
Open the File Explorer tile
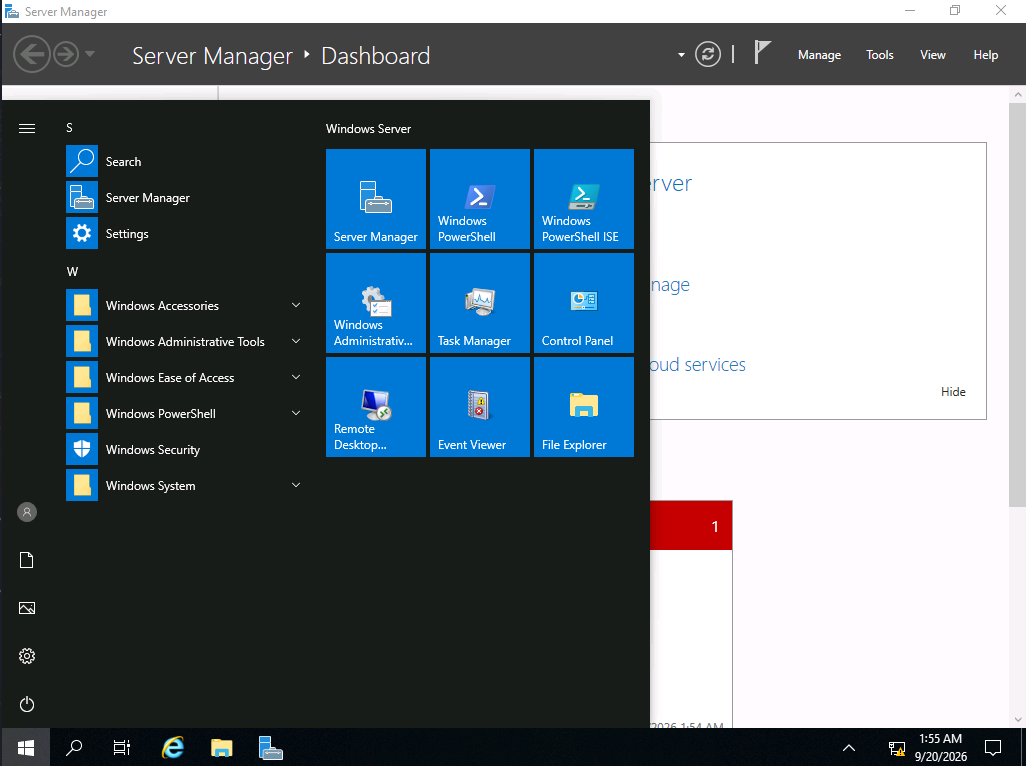[584, 407]
